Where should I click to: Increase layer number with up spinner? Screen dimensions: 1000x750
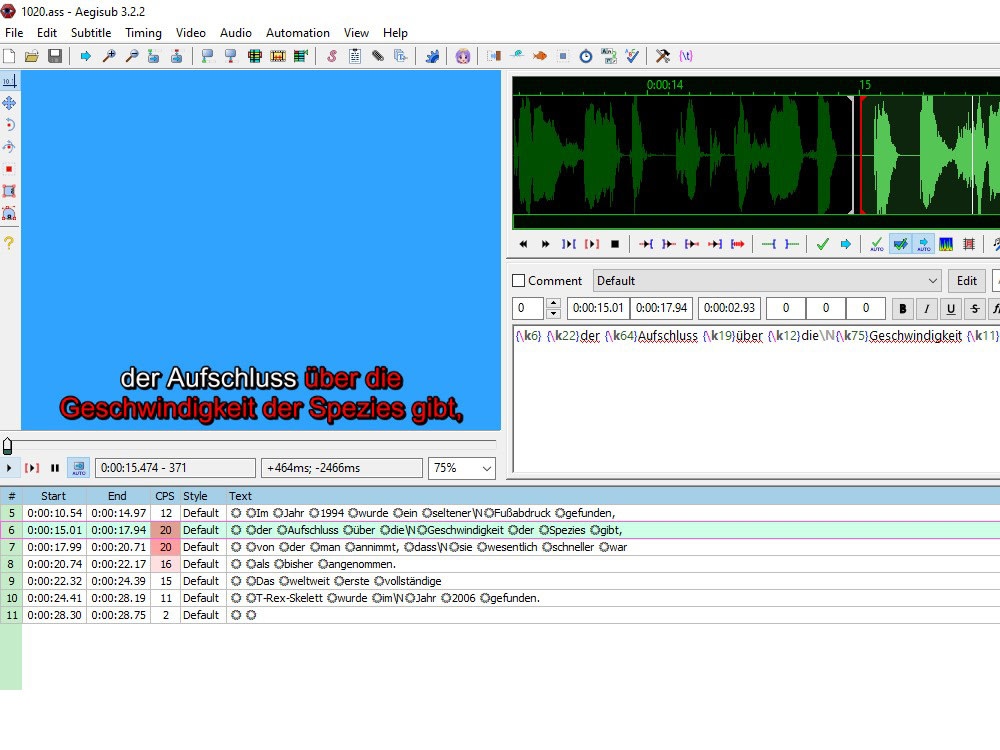554,303
